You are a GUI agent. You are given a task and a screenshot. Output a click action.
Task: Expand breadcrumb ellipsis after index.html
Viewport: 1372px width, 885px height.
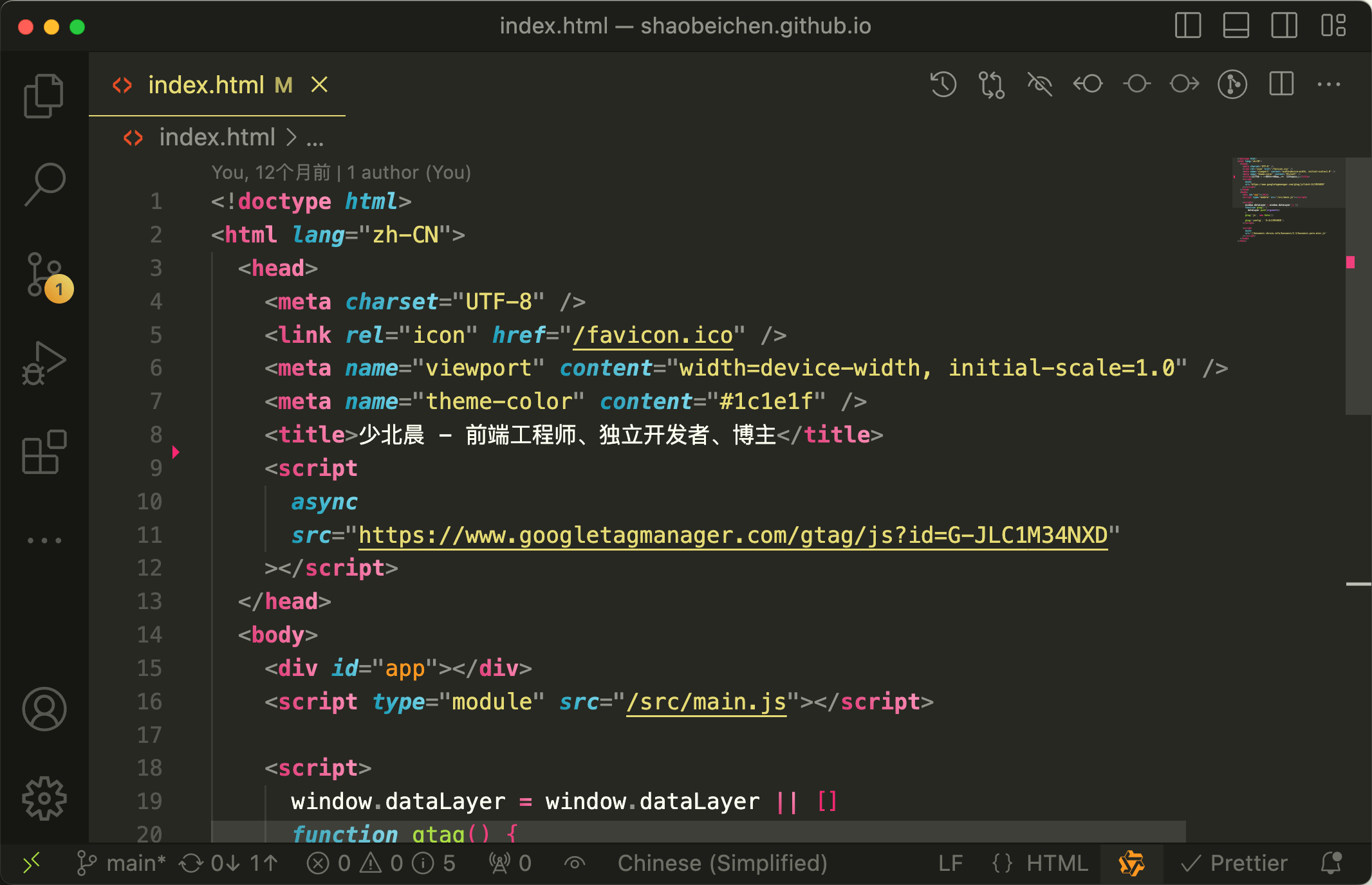315,138
